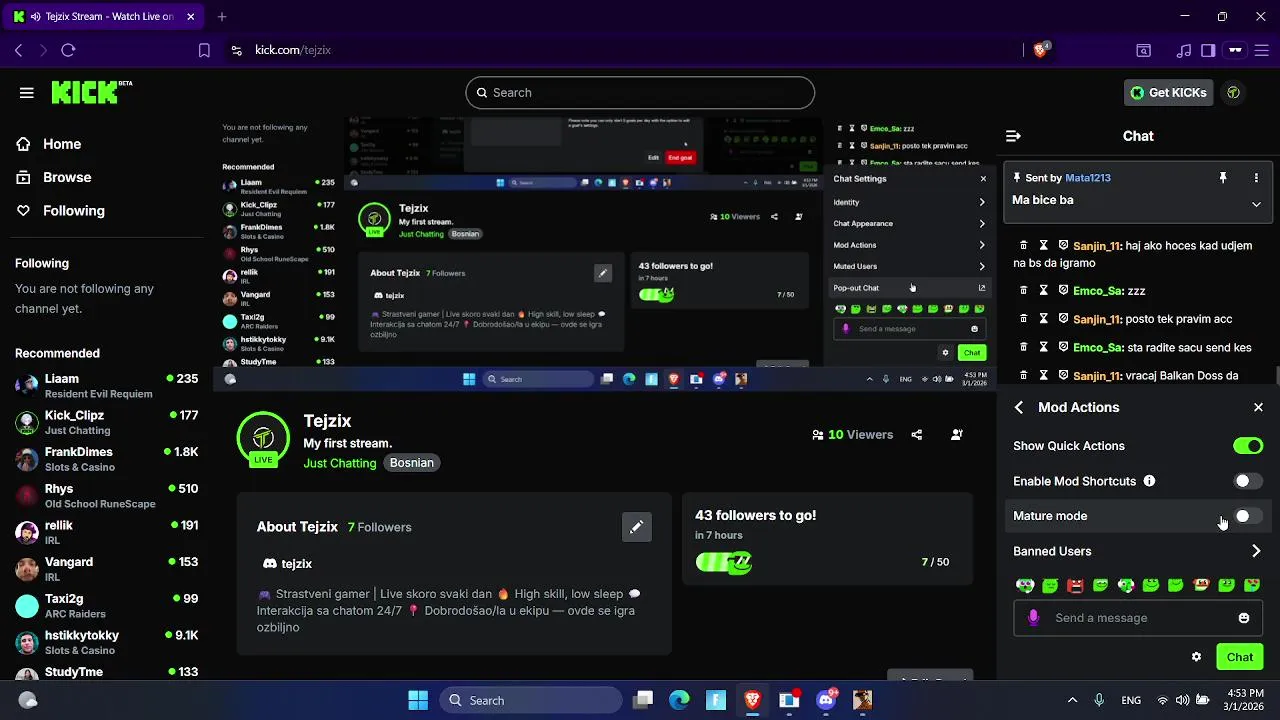This screenshot has height=720, width=1280.
Task: Open FrankDimes recommended channel
Action: coord(107,459)
